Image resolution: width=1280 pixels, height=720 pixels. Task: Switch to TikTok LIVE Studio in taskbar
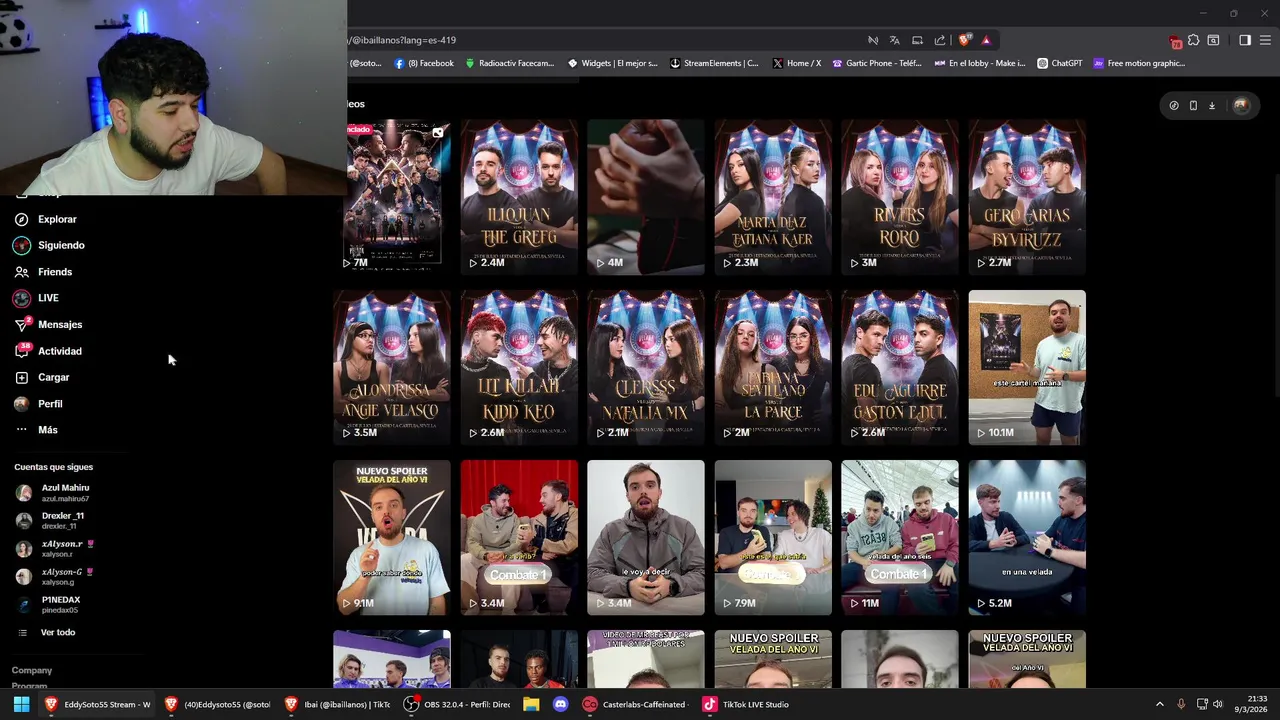[x=746, y=704]
